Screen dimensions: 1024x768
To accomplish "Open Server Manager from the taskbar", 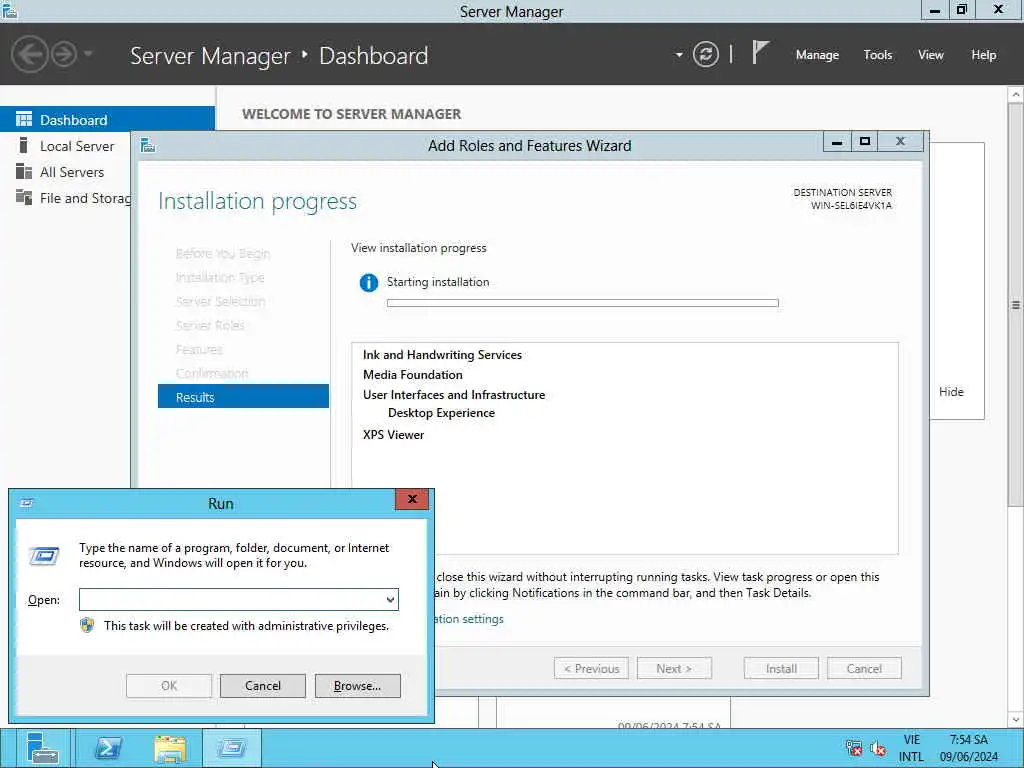I will 43,748.
